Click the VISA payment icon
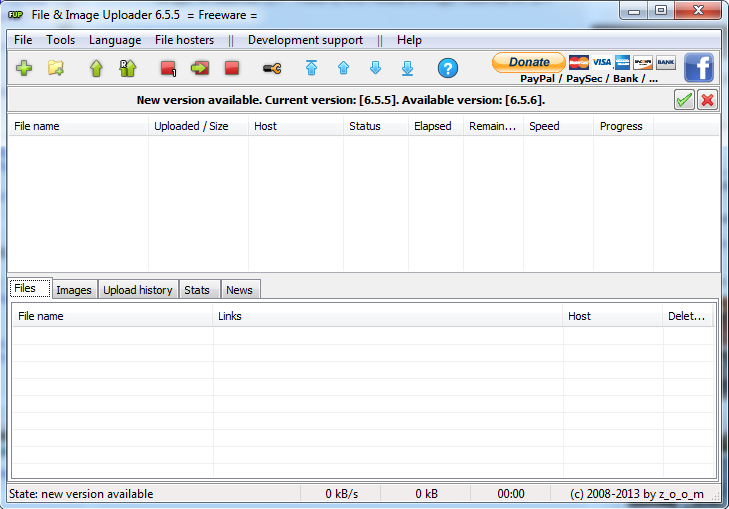729x509 pixels. (x=602, y=62)
